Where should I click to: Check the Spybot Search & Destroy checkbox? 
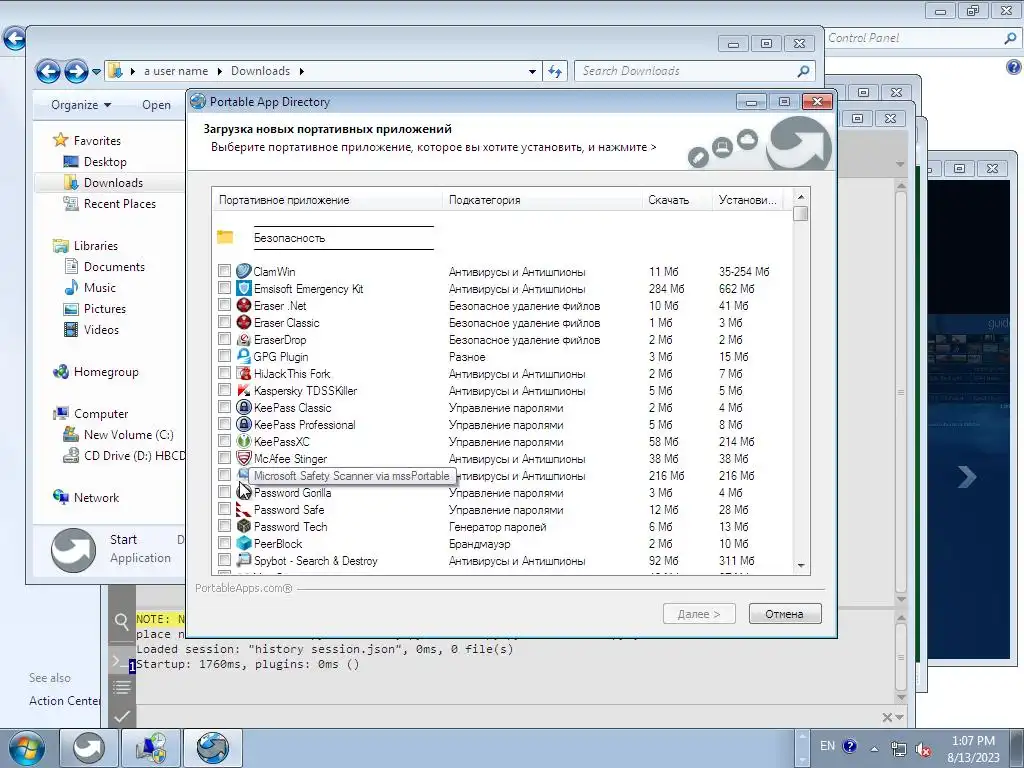coord(225,560)
